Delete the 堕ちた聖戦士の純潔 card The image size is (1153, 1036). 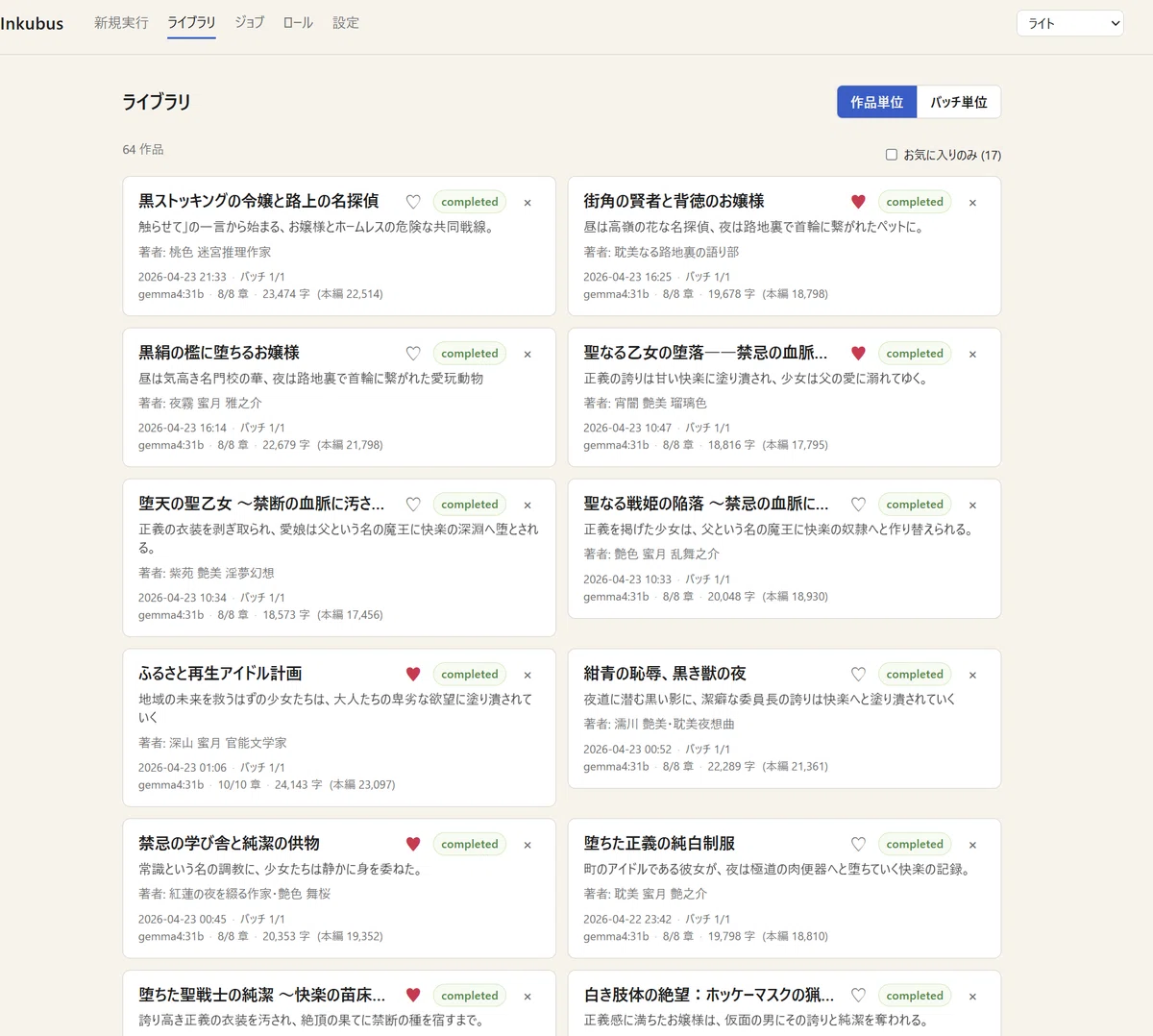click(x=527, y=997)
